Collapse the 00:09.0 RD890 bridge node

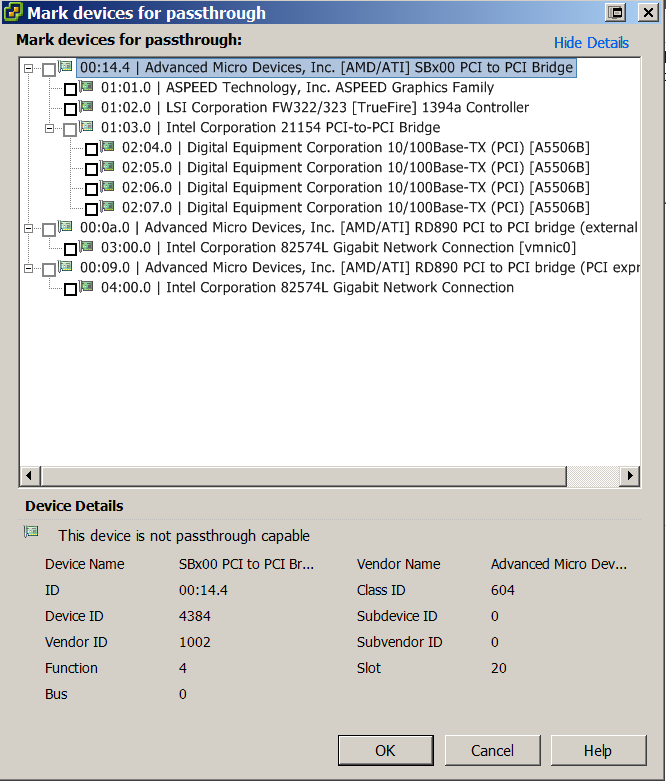click(28, 268)
